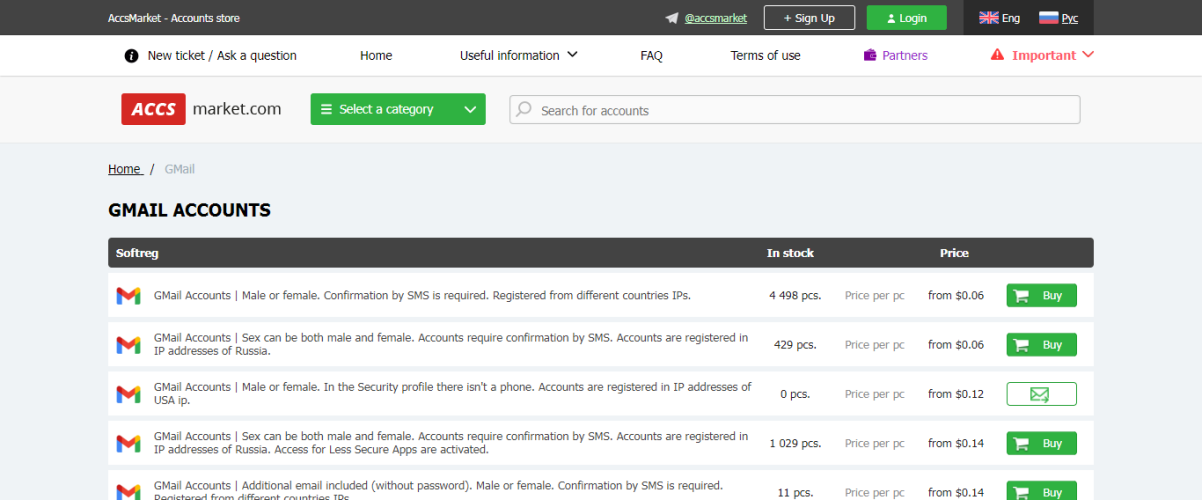Click Gmail icon of first account row
Image resolution: width=1202 pixels, height=500 pixels.
[128, 296]
